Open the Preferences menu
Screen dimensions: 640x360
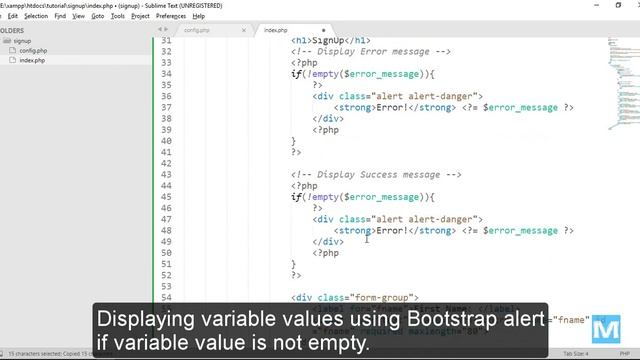point(171,16)
